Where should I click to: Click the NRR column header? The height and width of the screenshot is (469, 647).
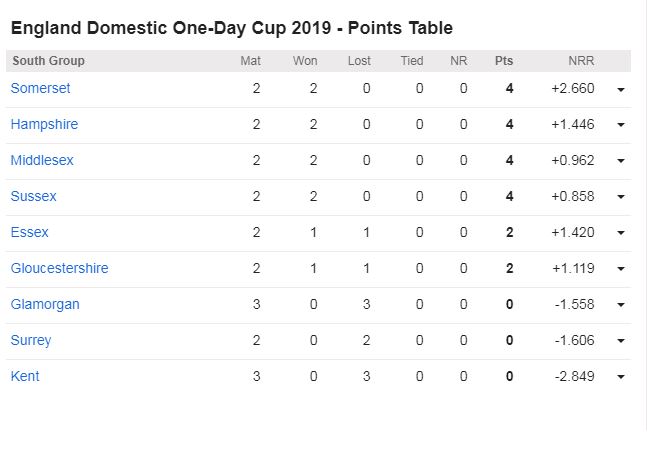[581, 61]
